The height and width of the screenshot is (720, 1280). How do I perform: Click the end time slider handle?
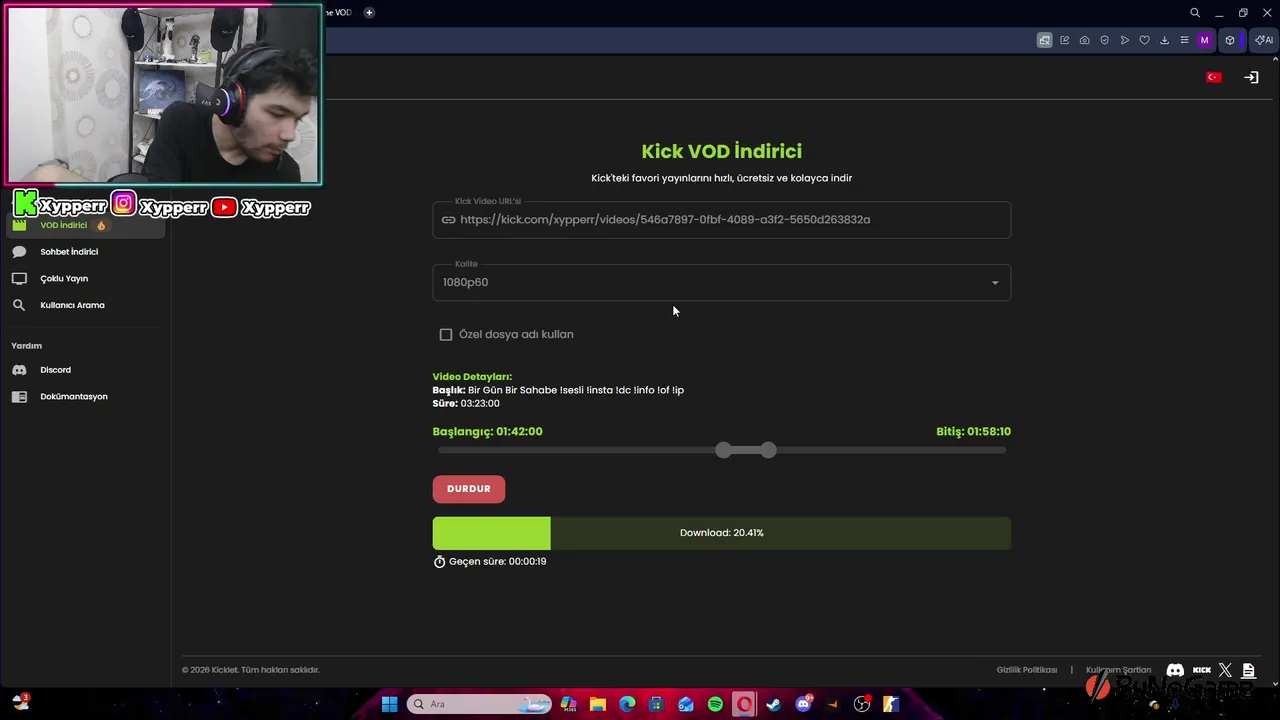[768, 450]
